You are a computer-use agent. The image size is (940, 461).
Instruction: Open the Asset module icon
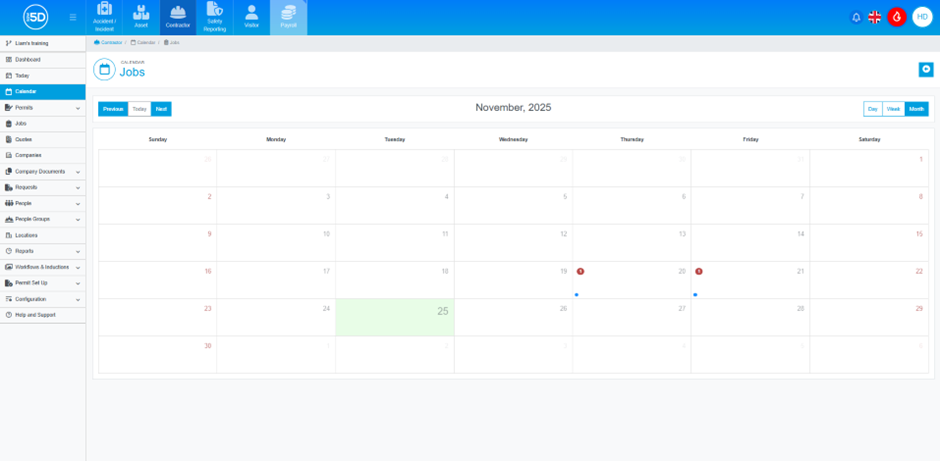[141, 17]
